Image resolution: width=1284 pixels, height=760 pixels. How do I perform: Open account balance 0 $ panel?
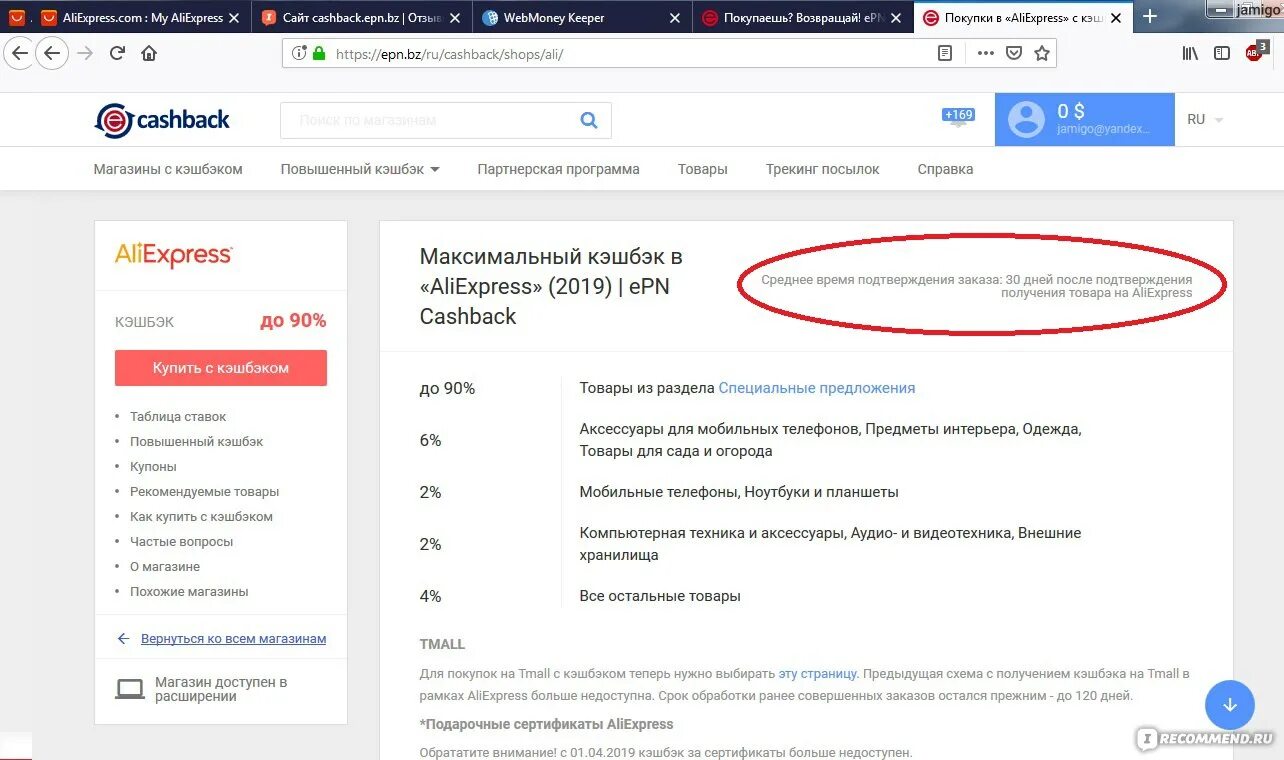point(1084,120)
